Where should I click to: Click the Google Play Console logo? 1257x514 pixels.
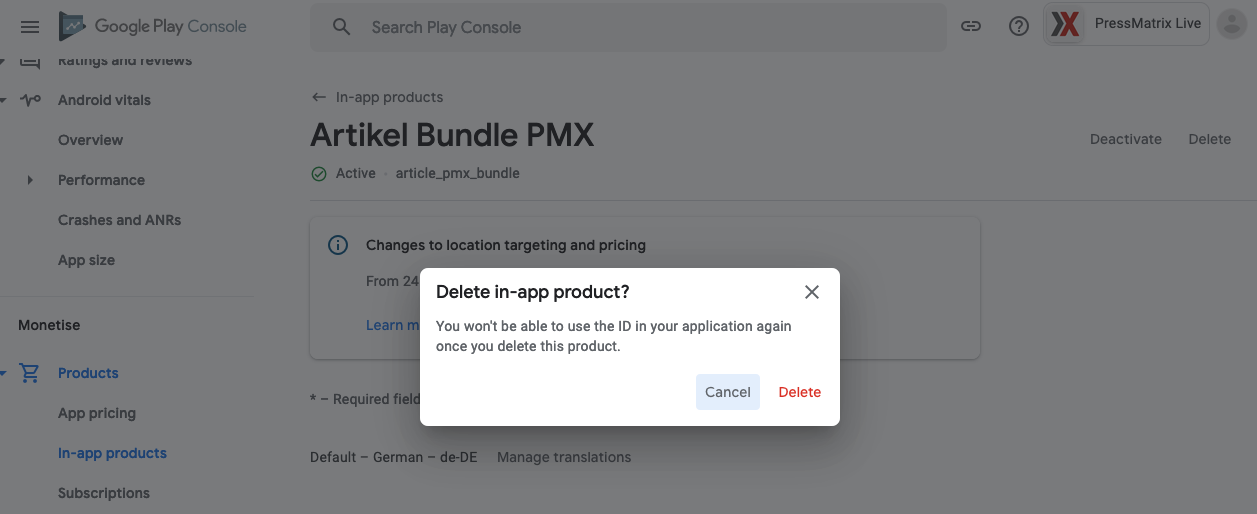coord(153,27)
